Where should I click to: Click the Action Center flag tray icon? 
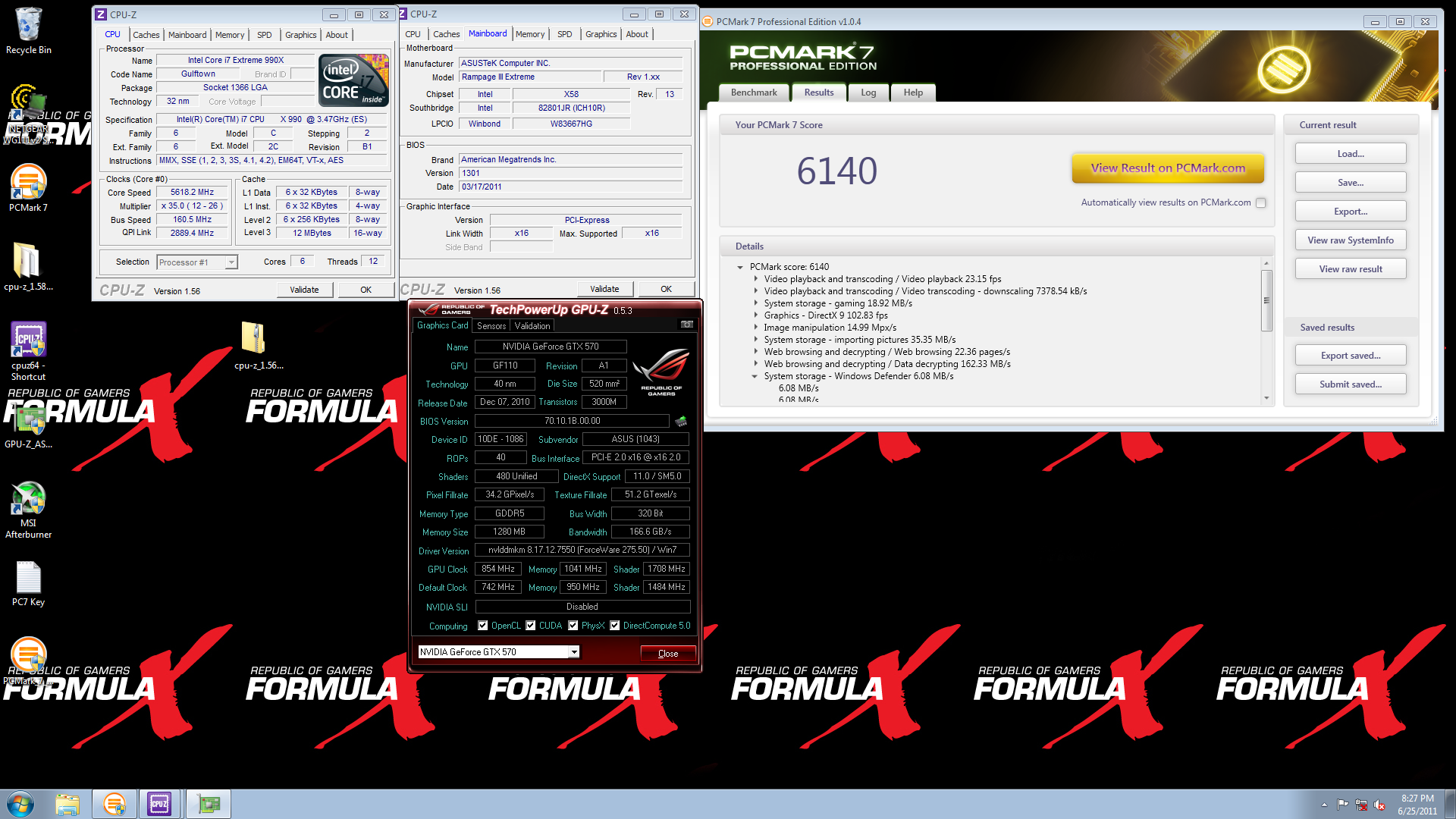point(1342,805)
